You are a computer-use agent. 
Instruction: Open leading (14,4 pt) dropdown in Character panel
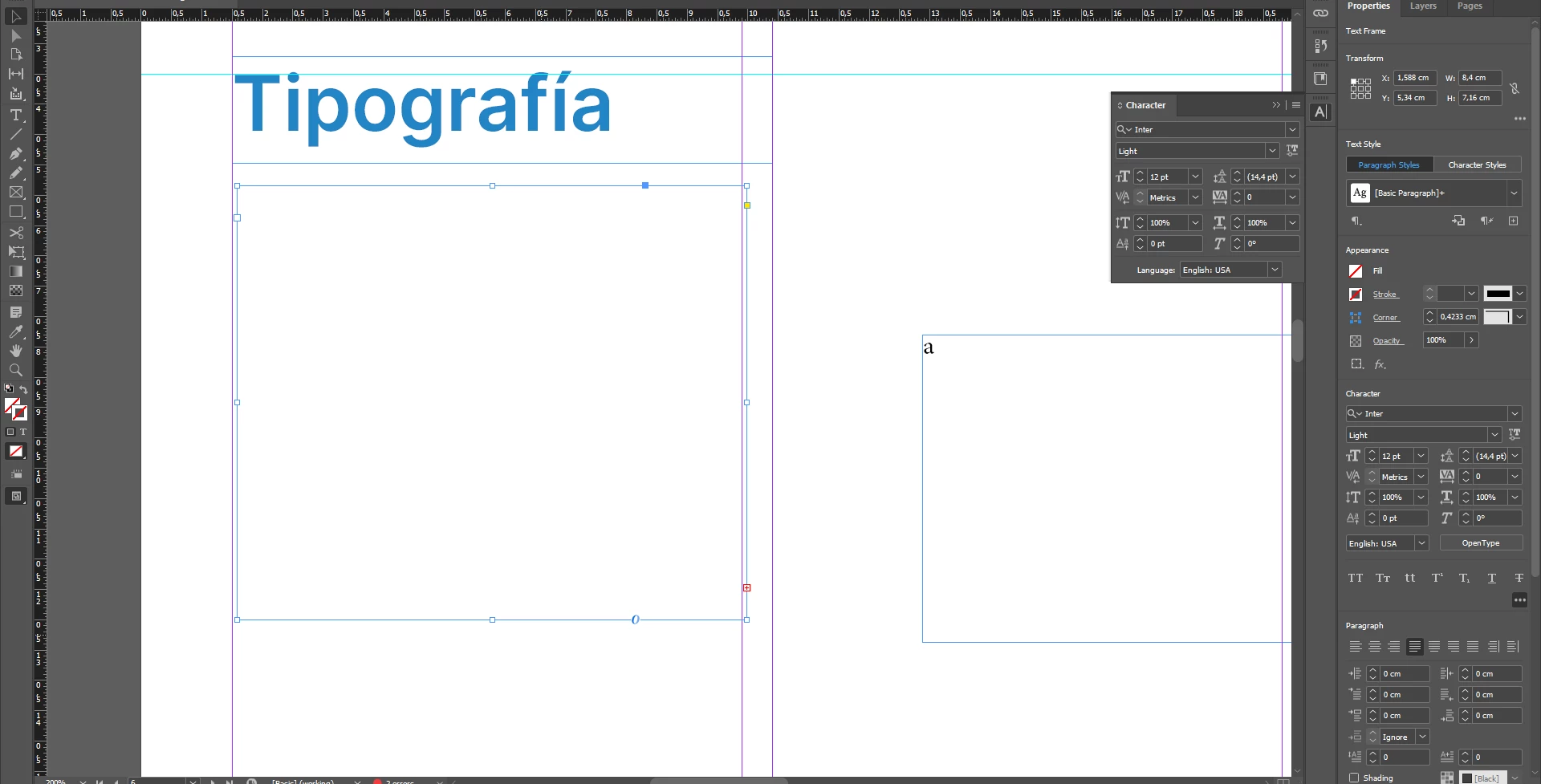tap(1292, 177)
